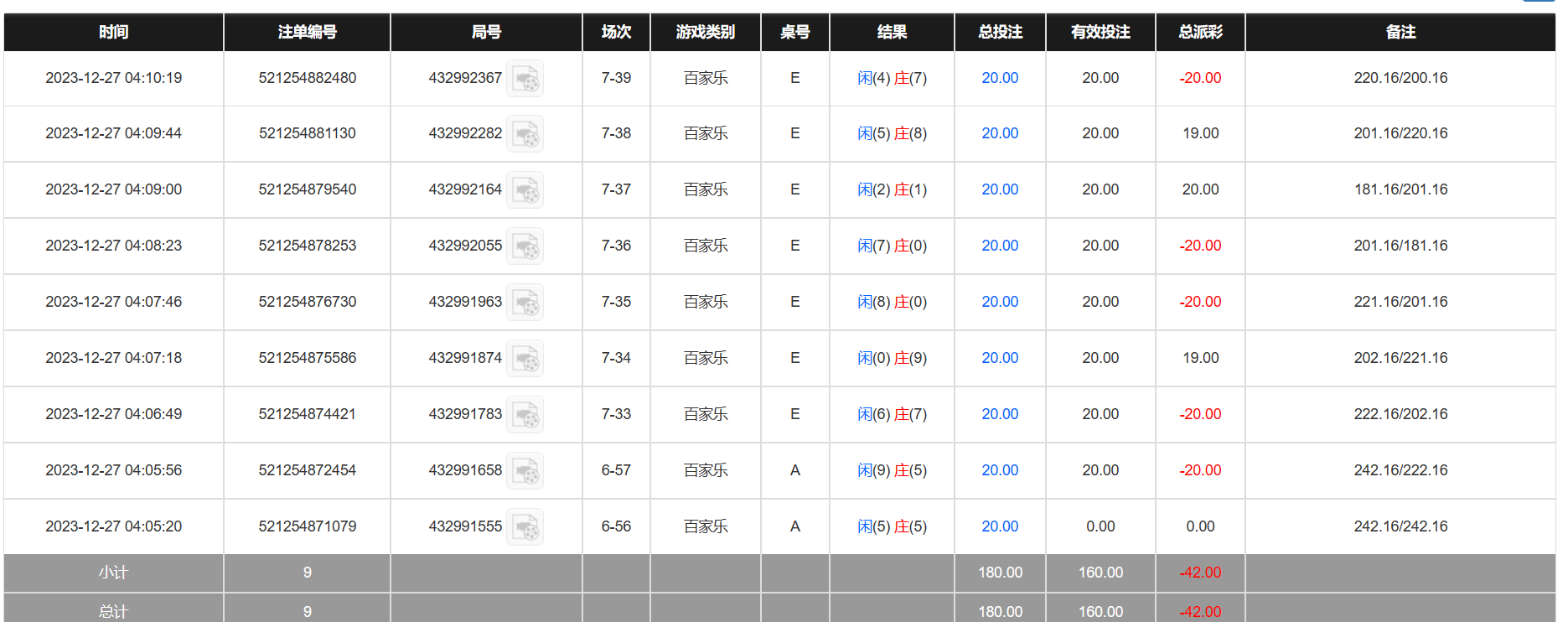Open total bet link in 04:05:56 row

(x=1000, y=470)
